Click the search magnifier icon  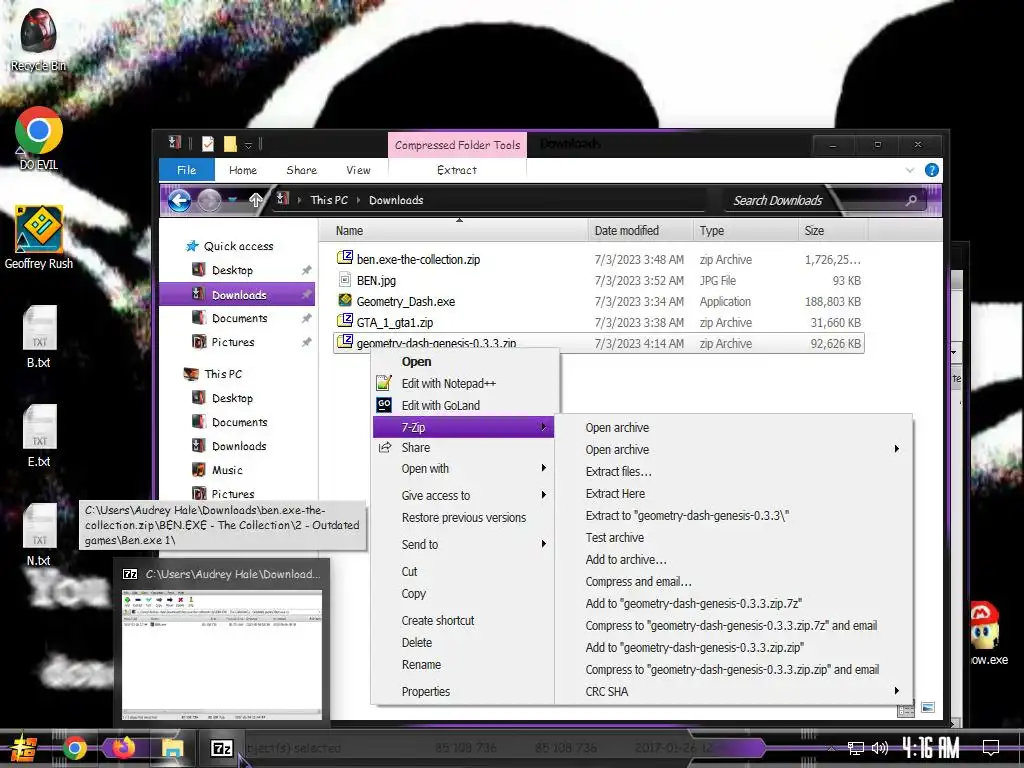click(911, 200)
